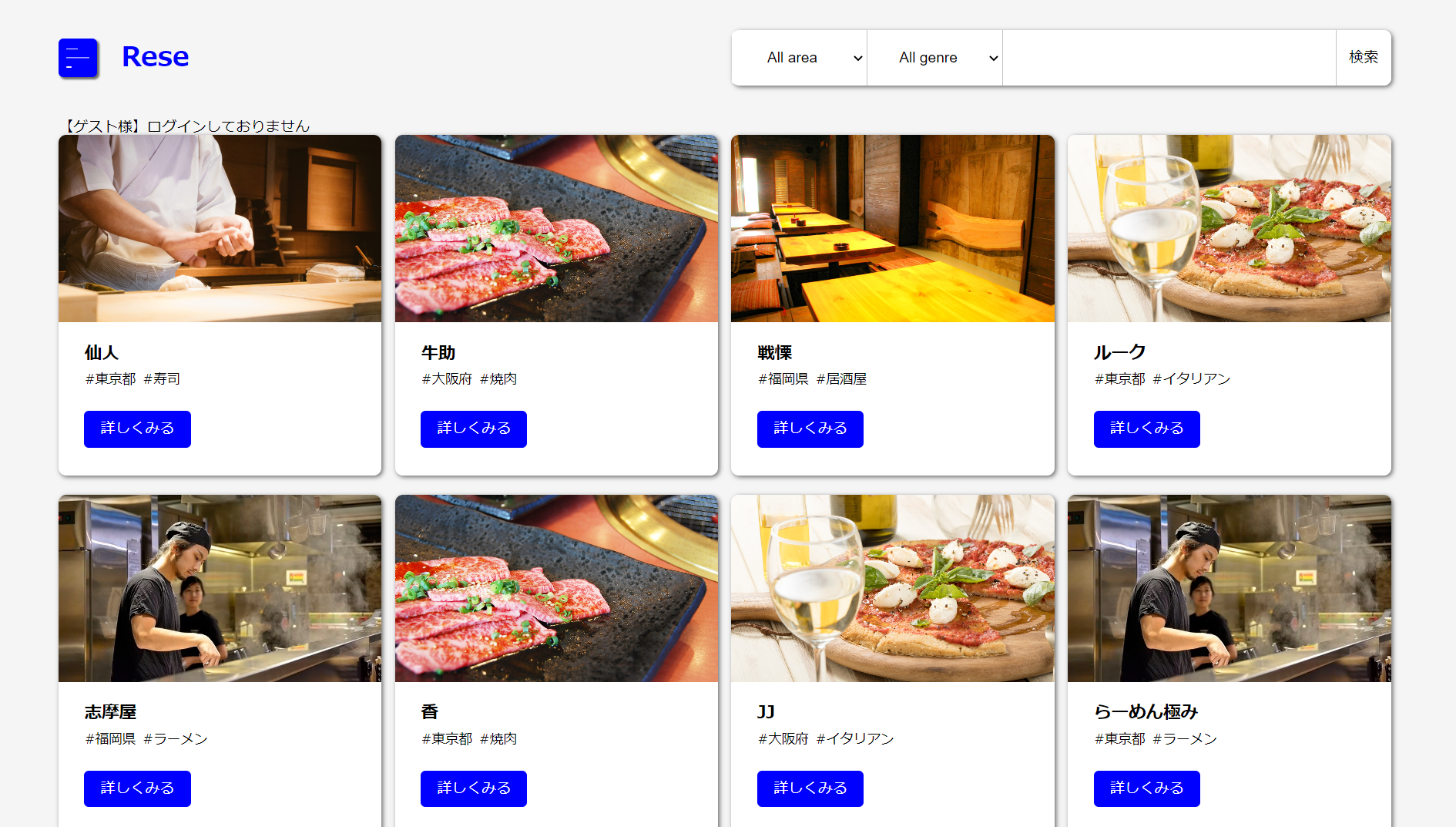Click the hamburger menu icon beside Rese
This screenshot has width=1456, height=827.
coord(77,57)
